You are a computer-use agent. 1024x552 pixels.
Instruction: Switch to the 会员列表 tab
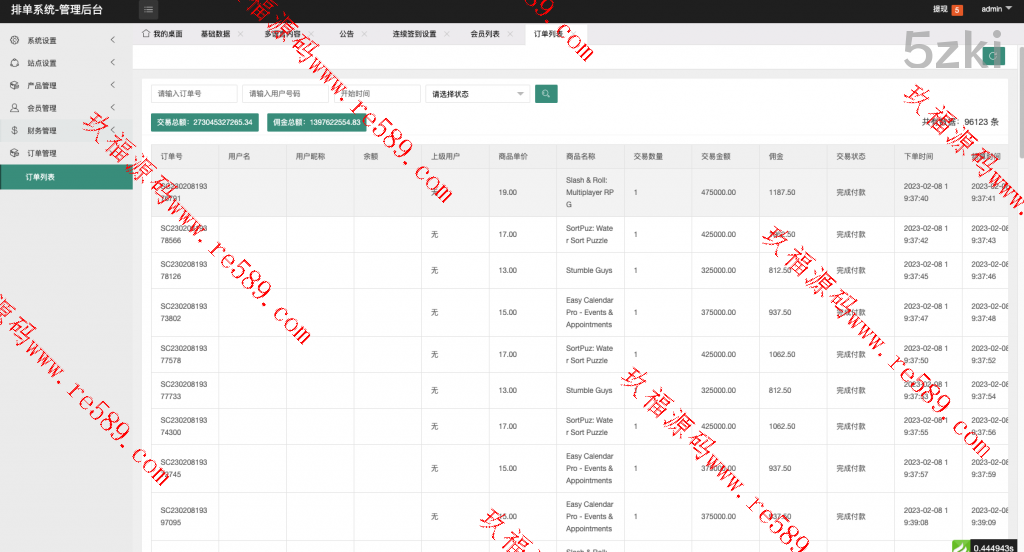click(x=485, y=34)
